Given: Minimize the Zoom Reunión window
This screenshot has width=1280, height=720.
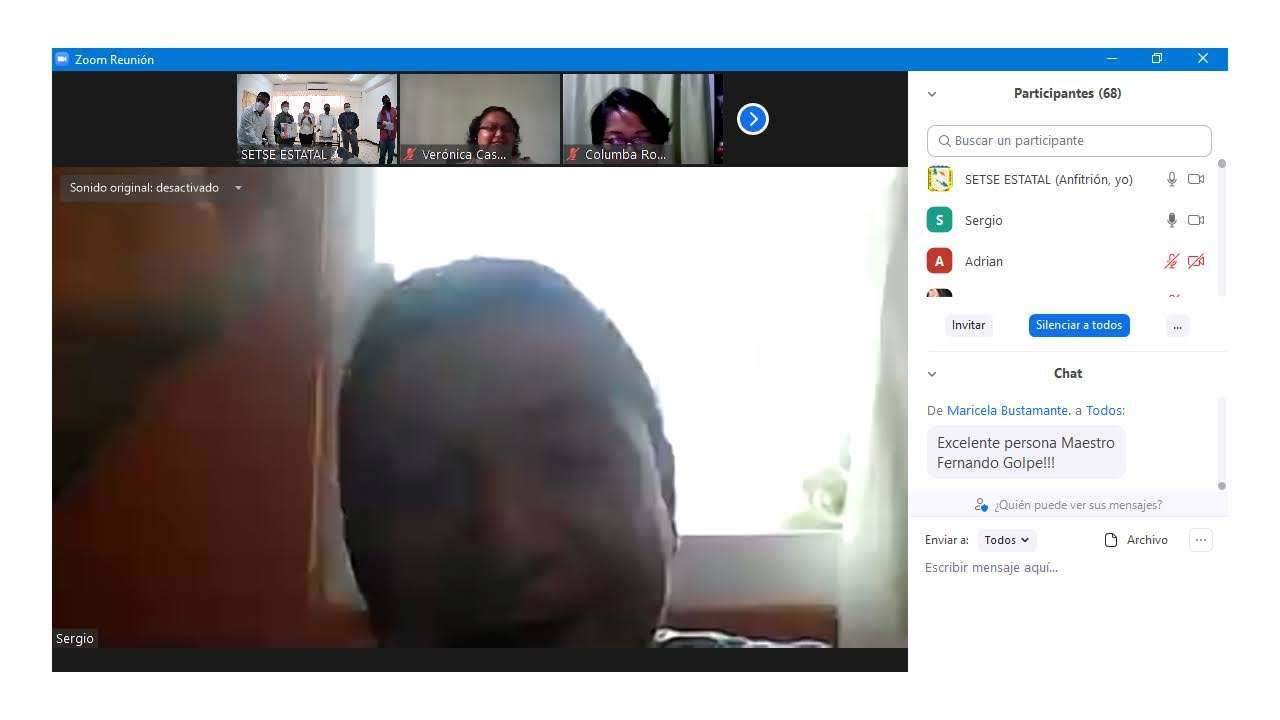Looking at the screenshot, I should (1112, 59).
